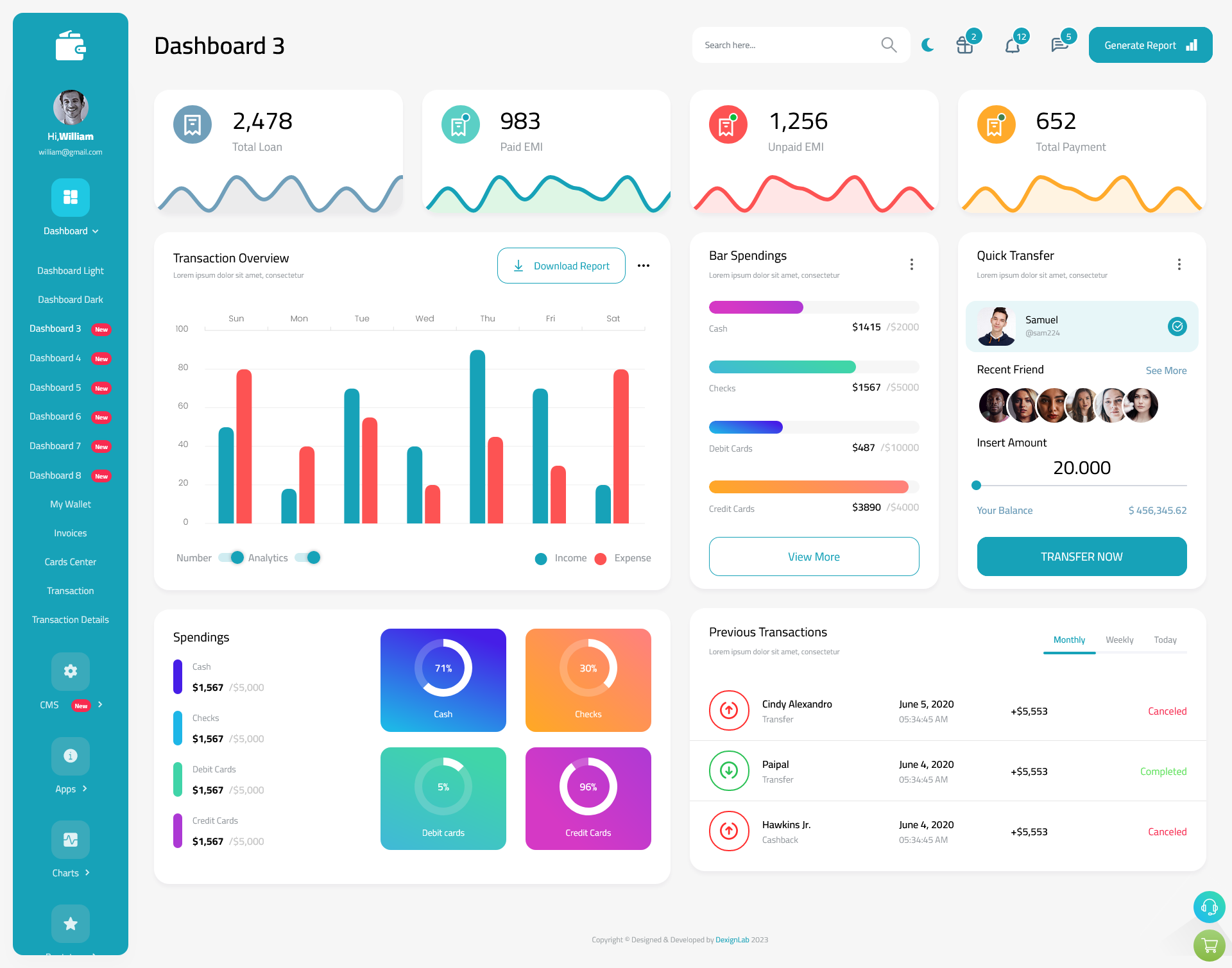Expand the Bar Spendings options menu

pos(912,263)
